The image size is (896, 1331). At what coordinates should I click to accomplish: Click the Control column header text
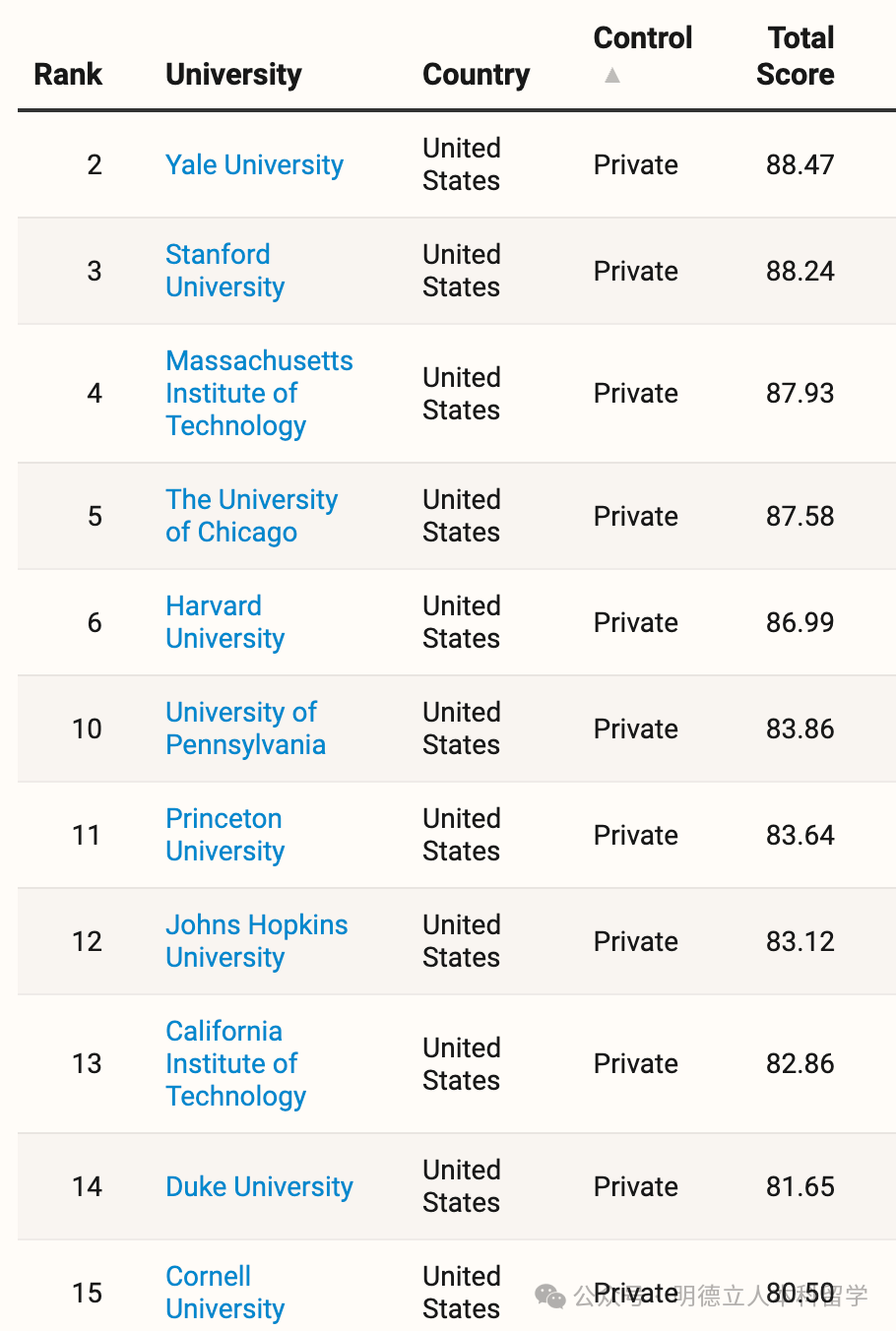643,38
